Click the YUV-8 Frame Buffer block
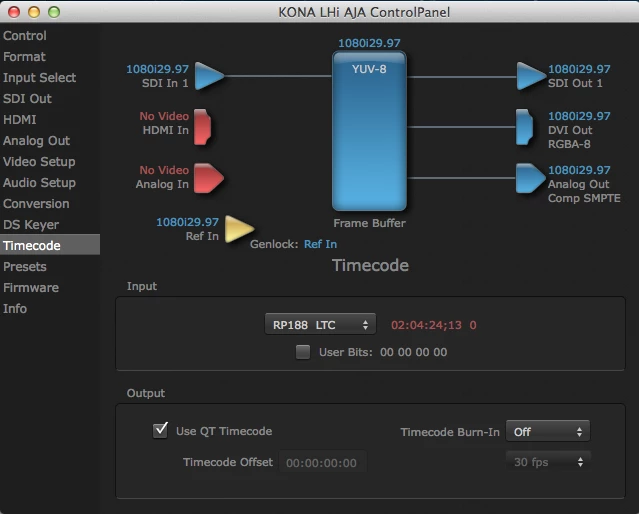639x514 pixels. (369, 131)
